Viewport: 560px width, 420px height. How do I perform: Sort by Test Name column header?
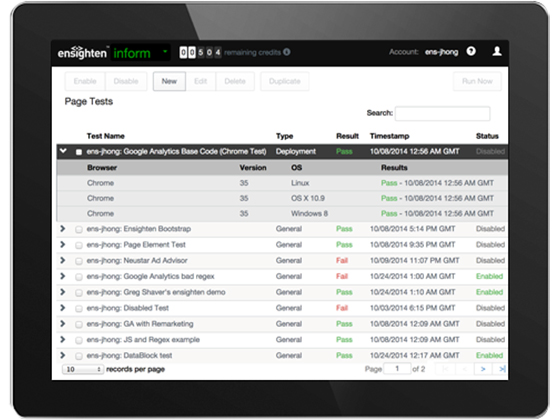pyautogui.click(x=105, y=136)
